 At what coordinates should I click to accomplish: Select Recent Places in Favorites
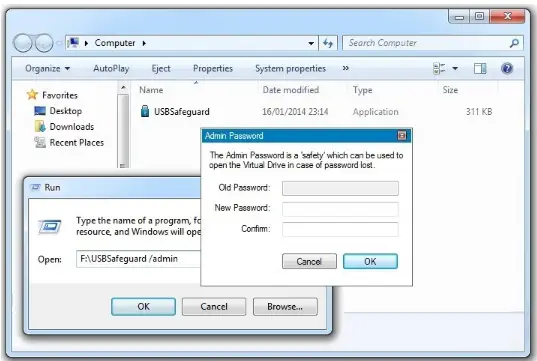[x=77, y=142]
